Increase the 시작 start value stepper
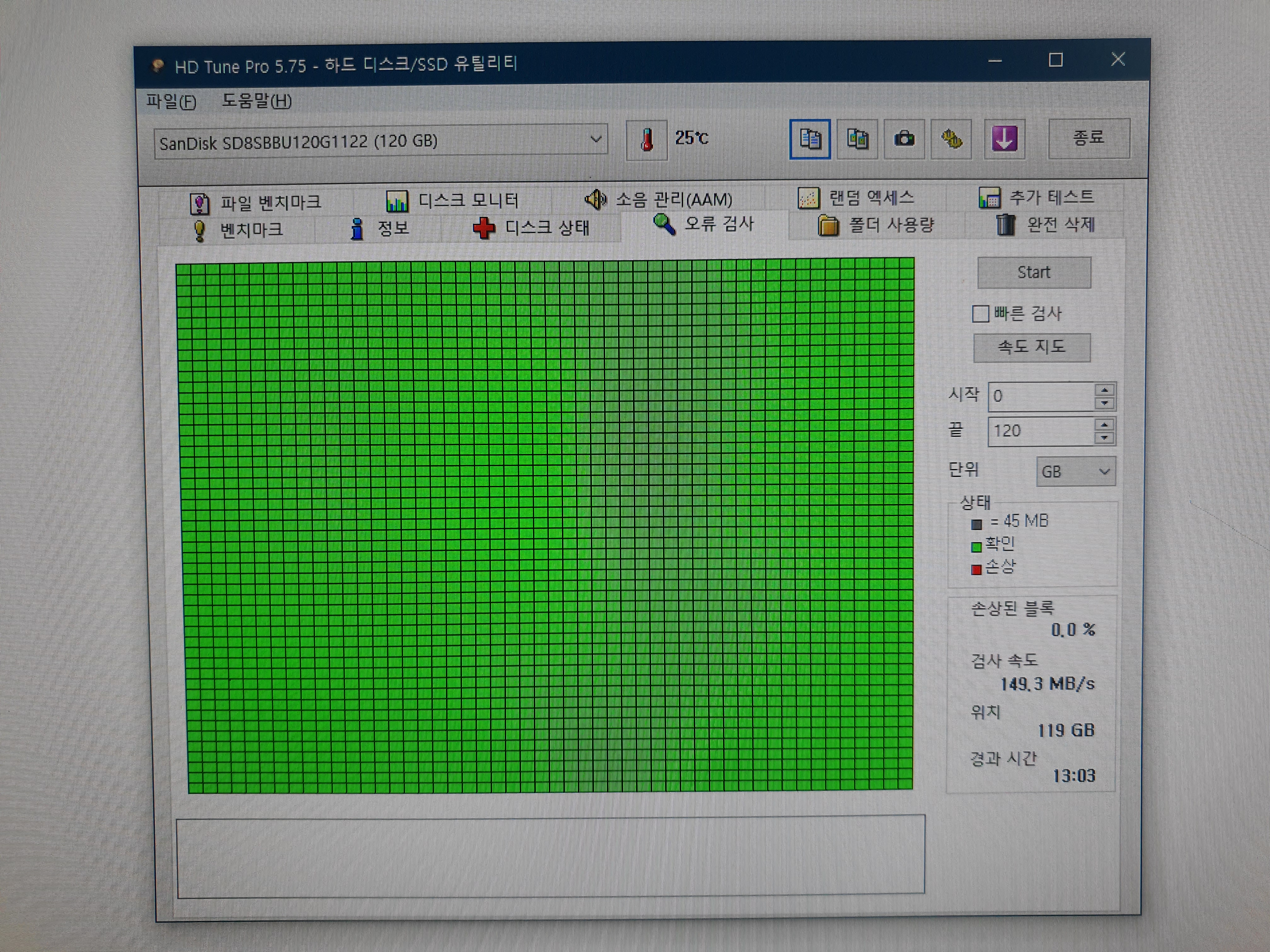The image size is (1270, 952). point(1104,390)
